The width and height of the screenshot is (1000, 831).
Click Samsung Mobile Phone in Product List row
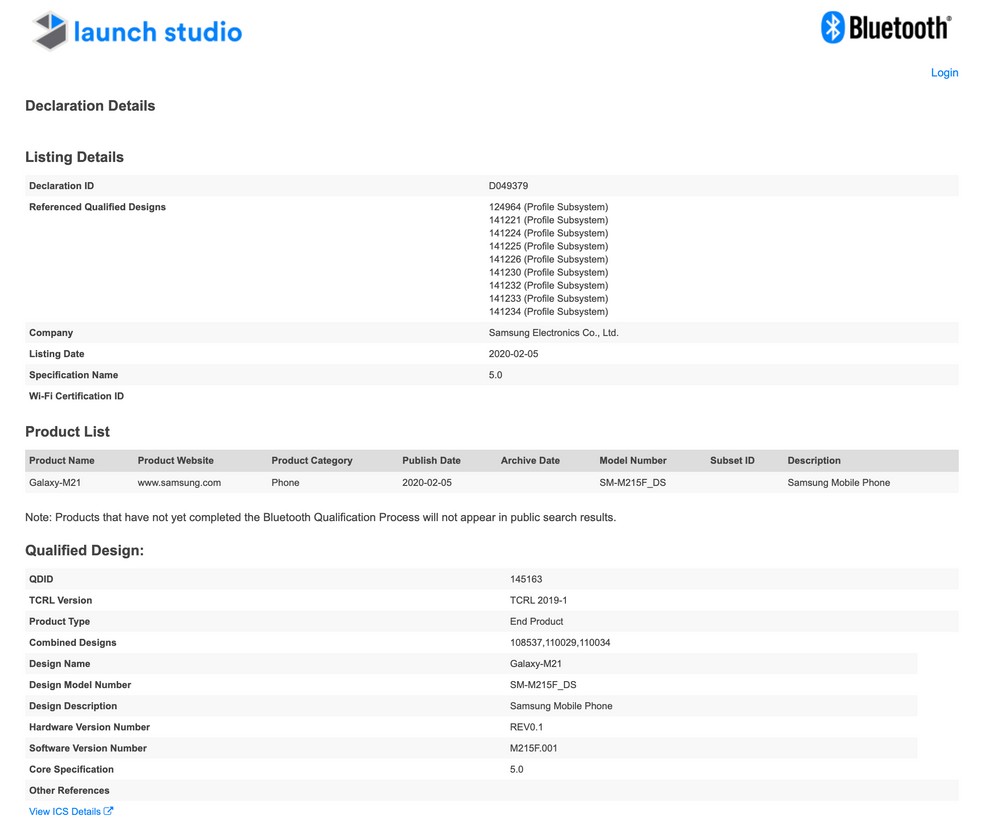[839, 483]
